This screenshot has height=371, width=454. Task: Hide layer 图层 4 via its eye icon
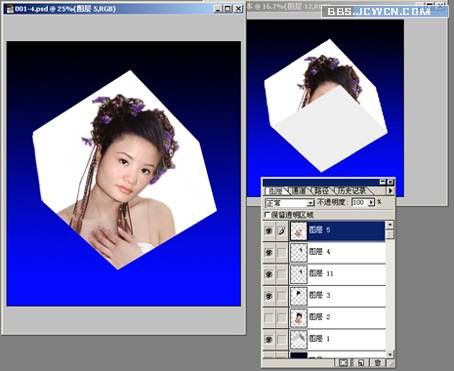269,253
